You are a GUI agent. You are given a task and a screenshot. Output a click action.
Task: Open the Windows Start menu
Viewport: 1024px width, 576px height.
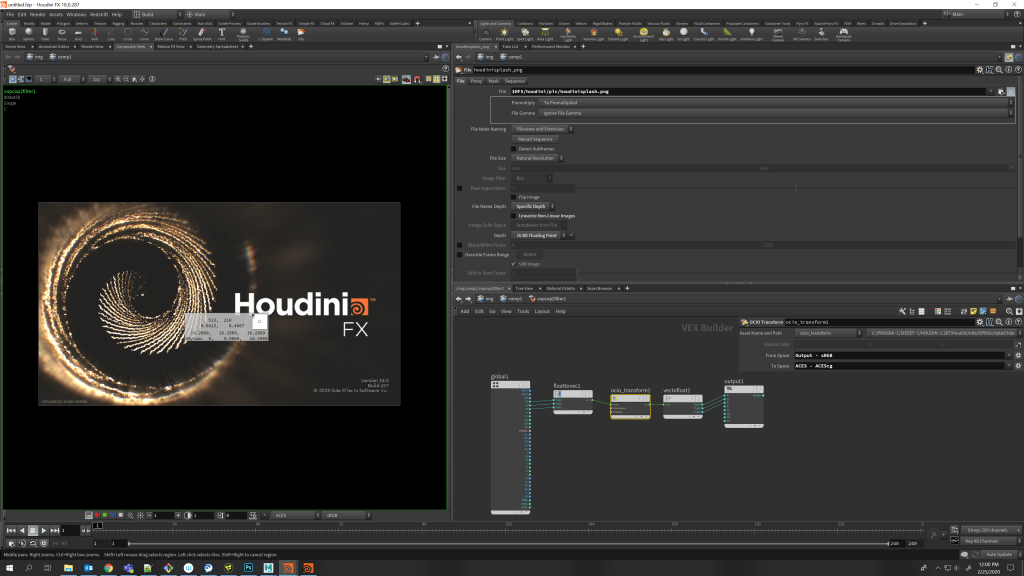[9, 568]
